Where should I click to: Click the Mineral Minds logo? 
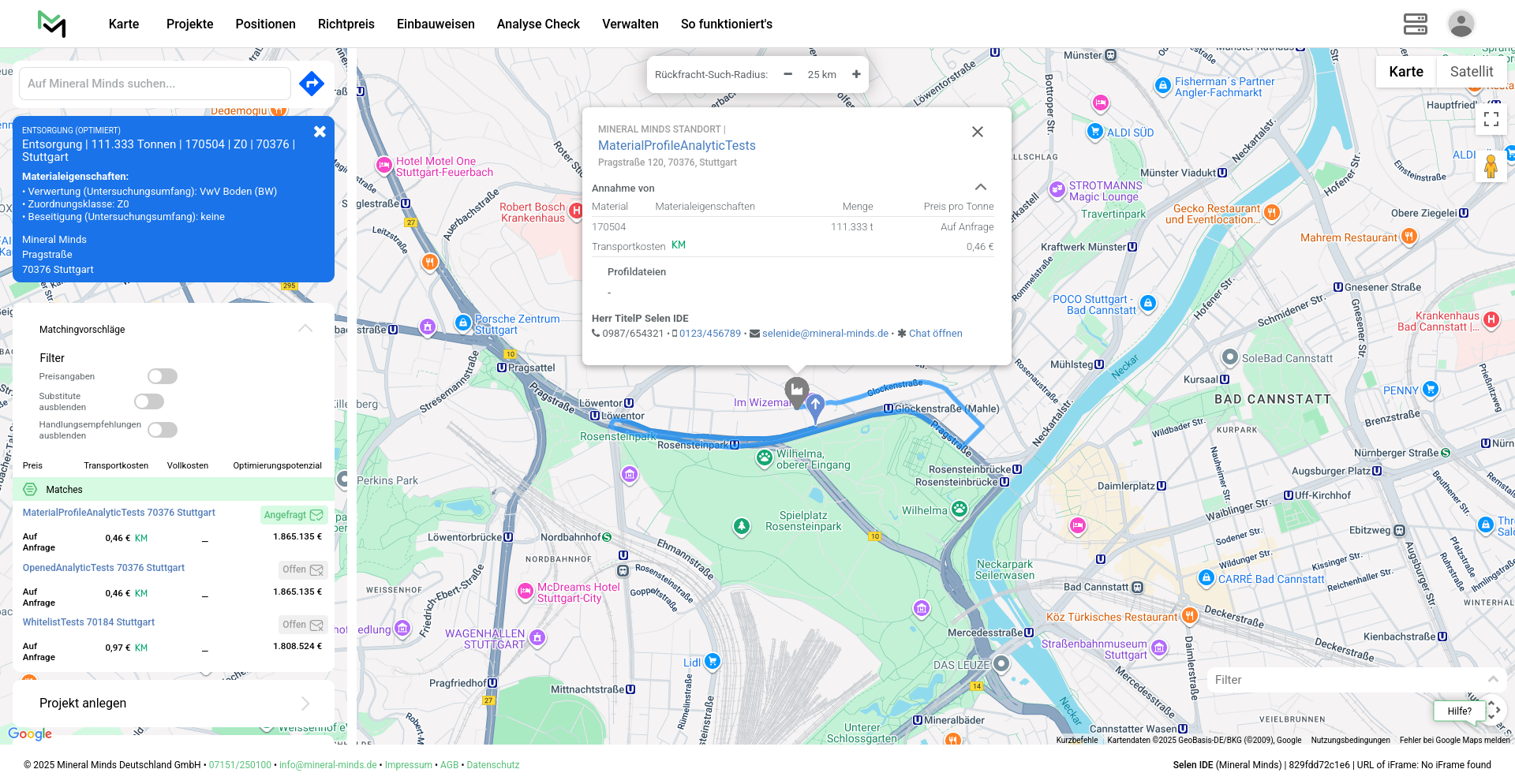52,24
